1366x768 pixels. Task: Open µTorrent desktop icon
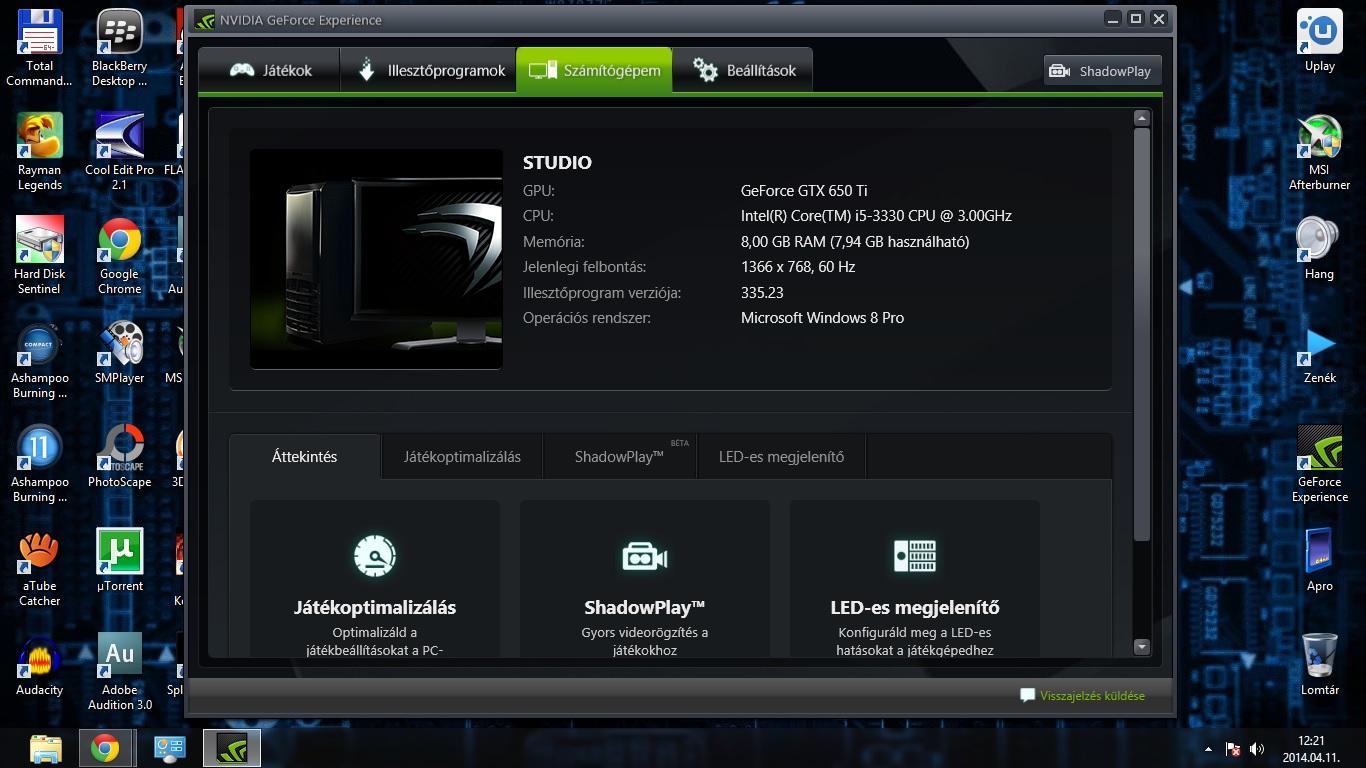click(119, 560)
